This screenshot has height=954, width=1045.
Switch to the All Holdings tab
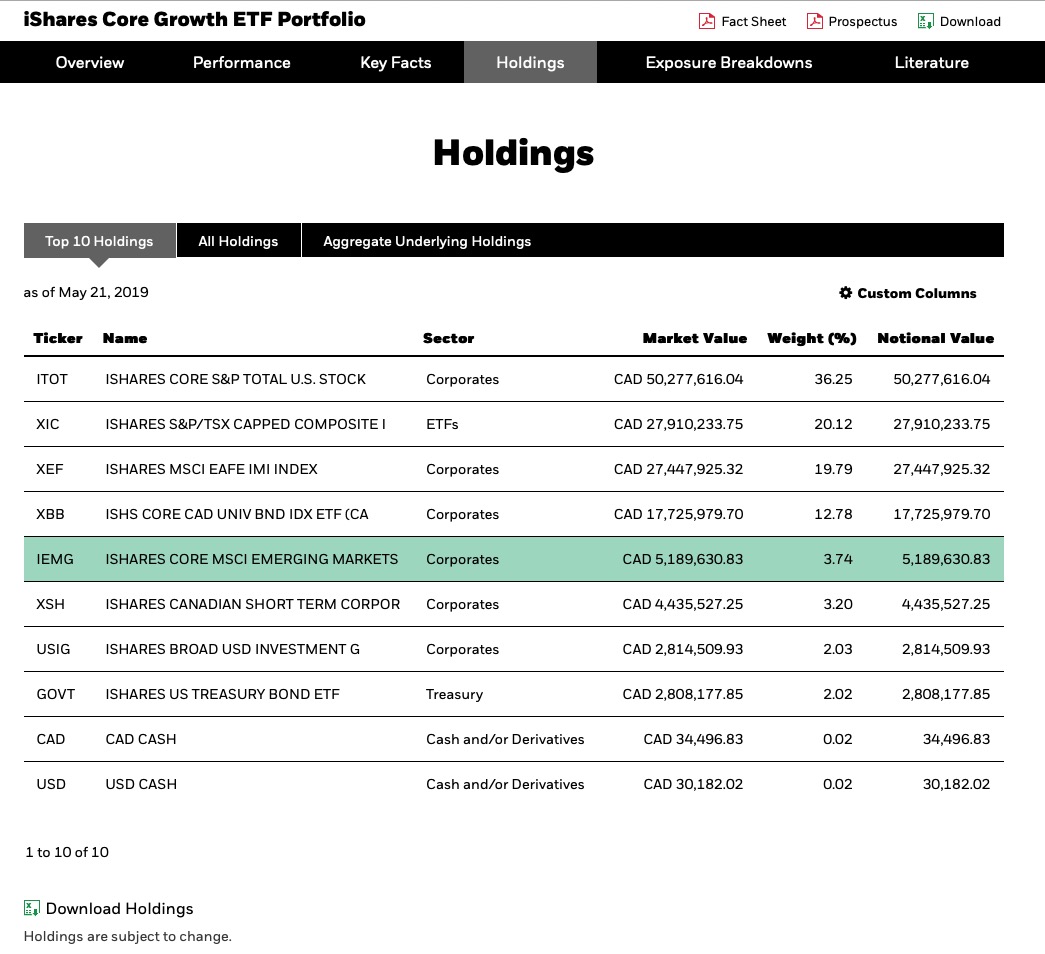(238, 241)
